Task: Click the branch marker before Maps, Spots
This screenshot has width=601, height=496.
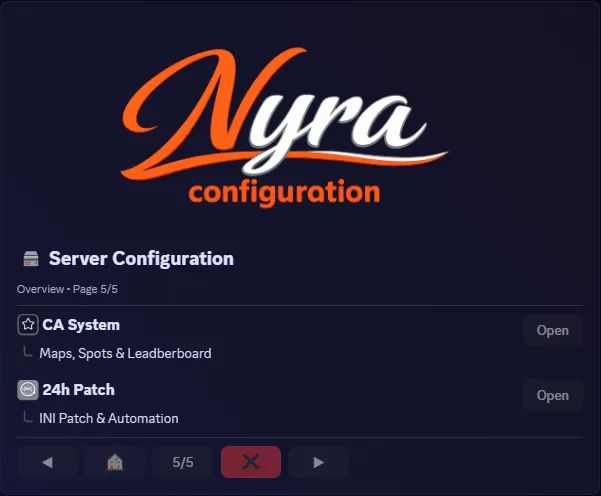Action: (x=27, y=352)
